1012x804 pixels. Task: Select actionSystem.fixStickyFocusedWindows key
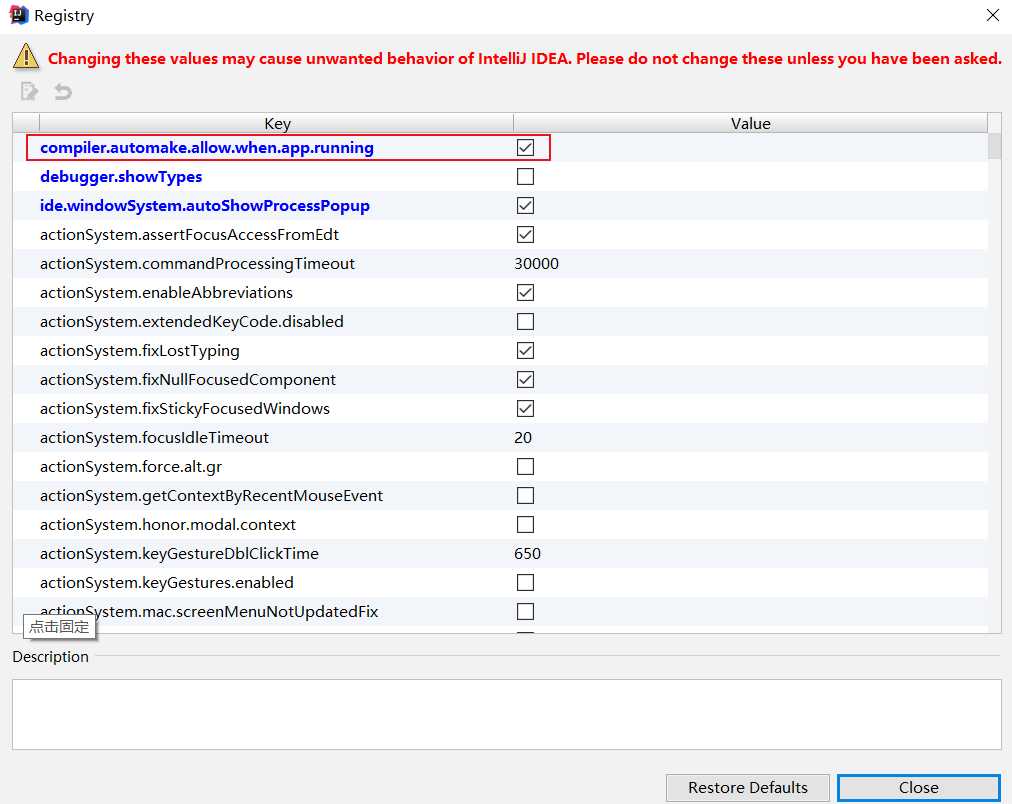185,409
